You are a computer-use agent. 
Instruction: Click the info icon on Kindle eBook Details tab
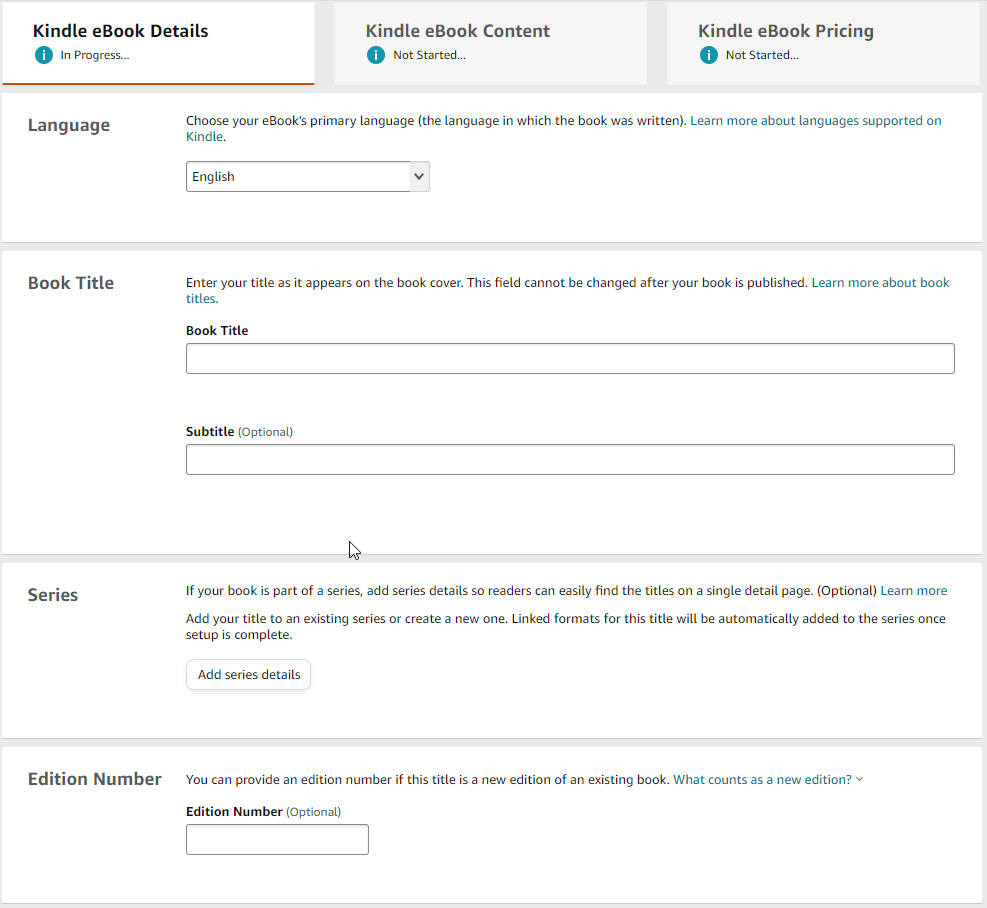[43, 55]
